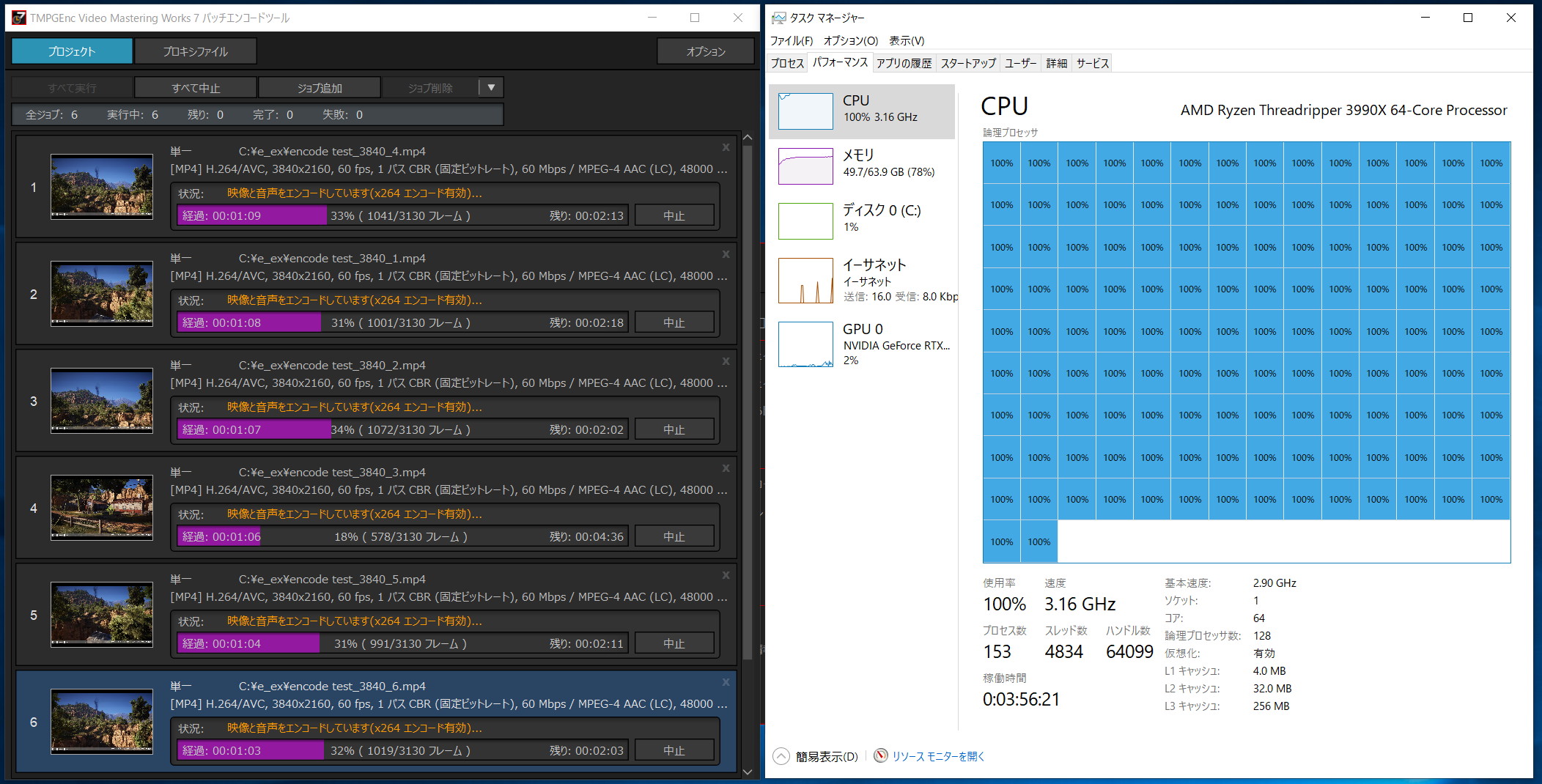Abort job 3 encode test_3840_2.mp4 with 中止
The height and width of the screenshot is (784, 1542).
(674, 429)
